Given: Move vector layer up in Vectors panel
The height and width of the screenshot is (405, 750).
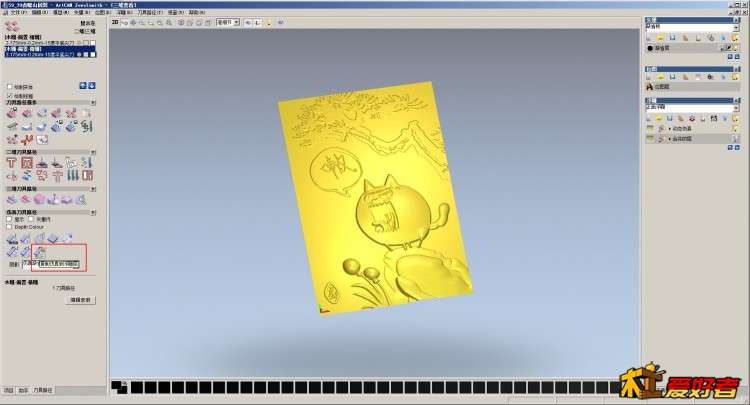Looking at the screenshot, I should click(730, 57).
